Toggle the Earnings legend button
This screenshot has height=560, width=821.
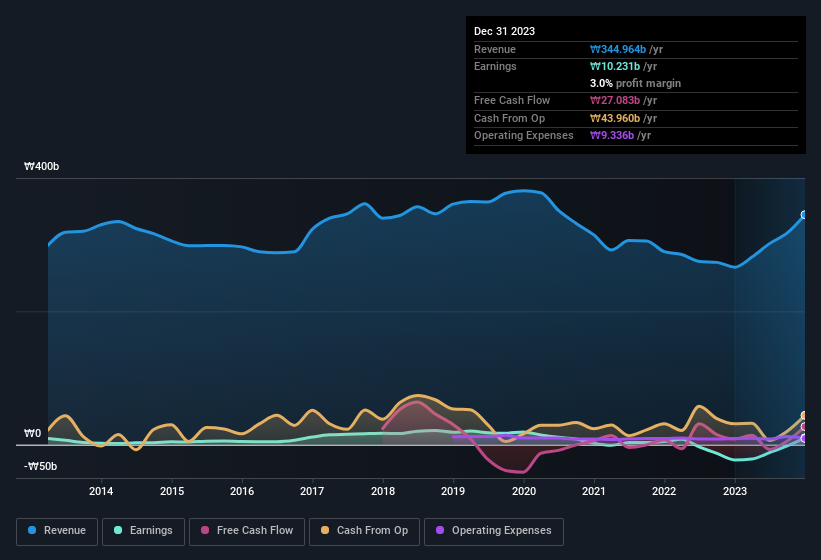(x=143, y=531)
